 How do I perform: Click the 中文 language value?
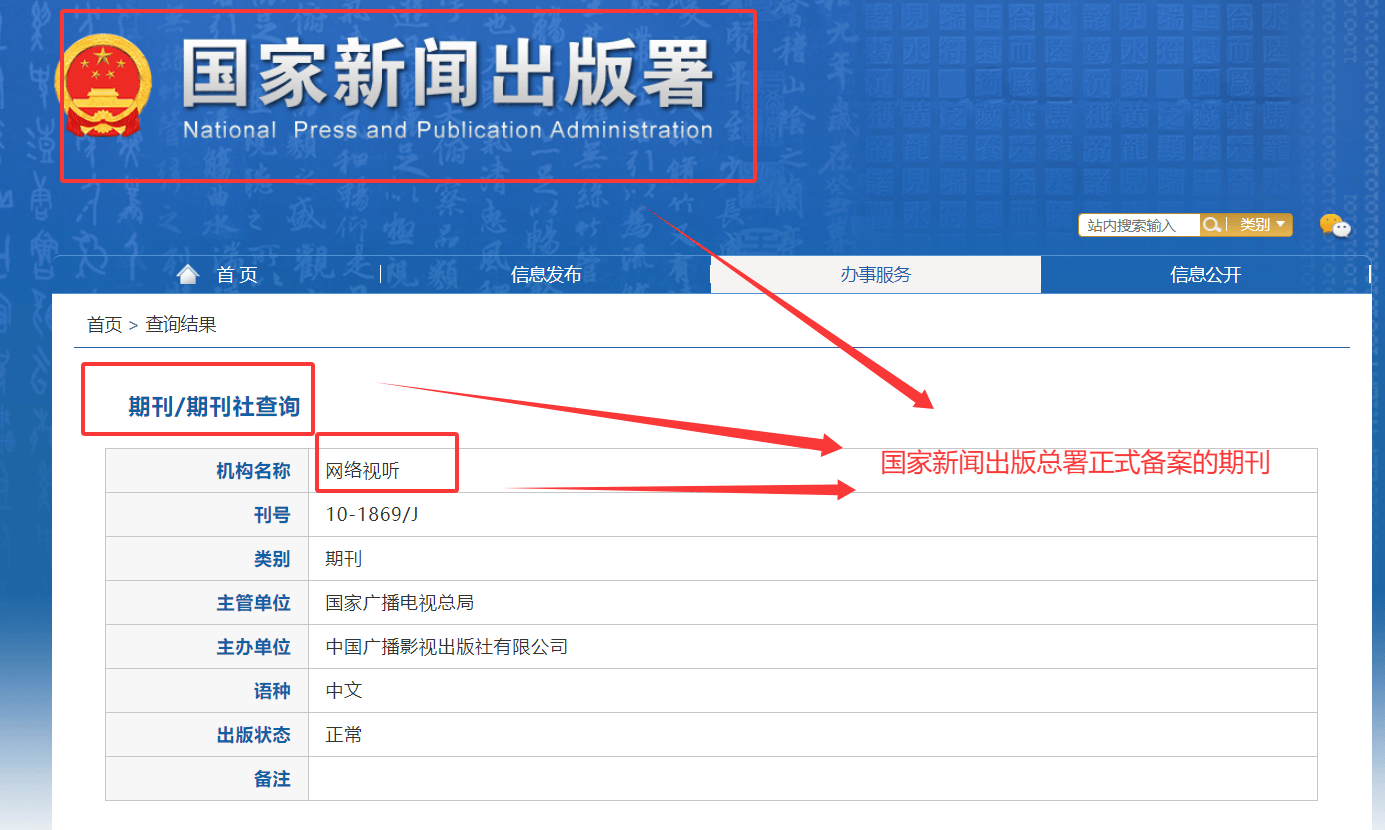coord(344,691)
